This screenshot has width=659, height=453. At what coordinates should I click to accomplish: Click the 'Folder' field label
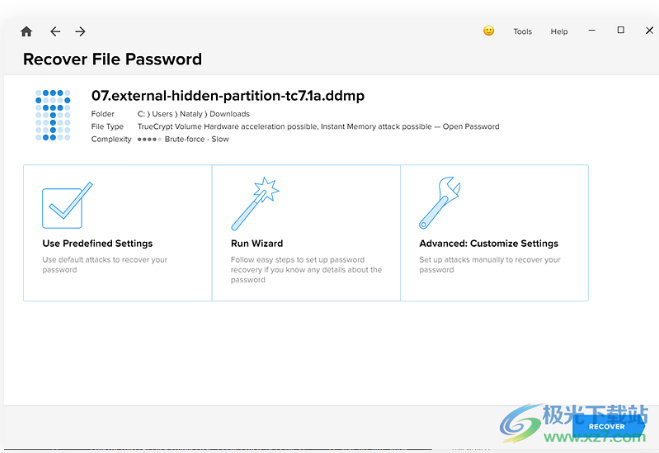(x=103, y=114)
